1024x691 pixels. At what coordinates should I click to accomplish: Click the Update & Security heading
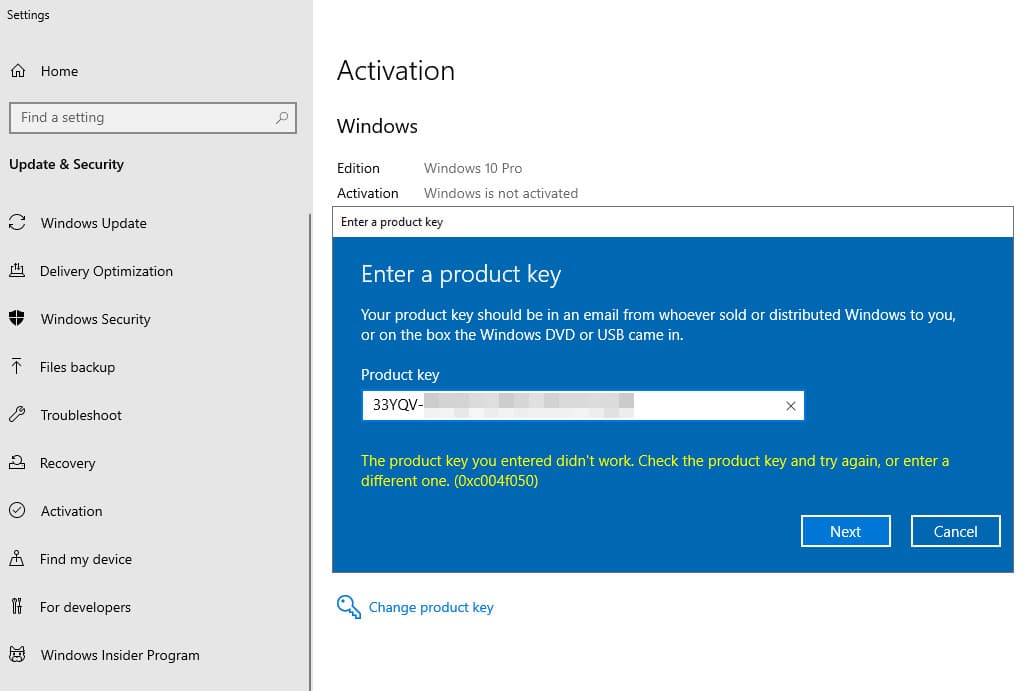pyautogui.click(x=66, y=165)
